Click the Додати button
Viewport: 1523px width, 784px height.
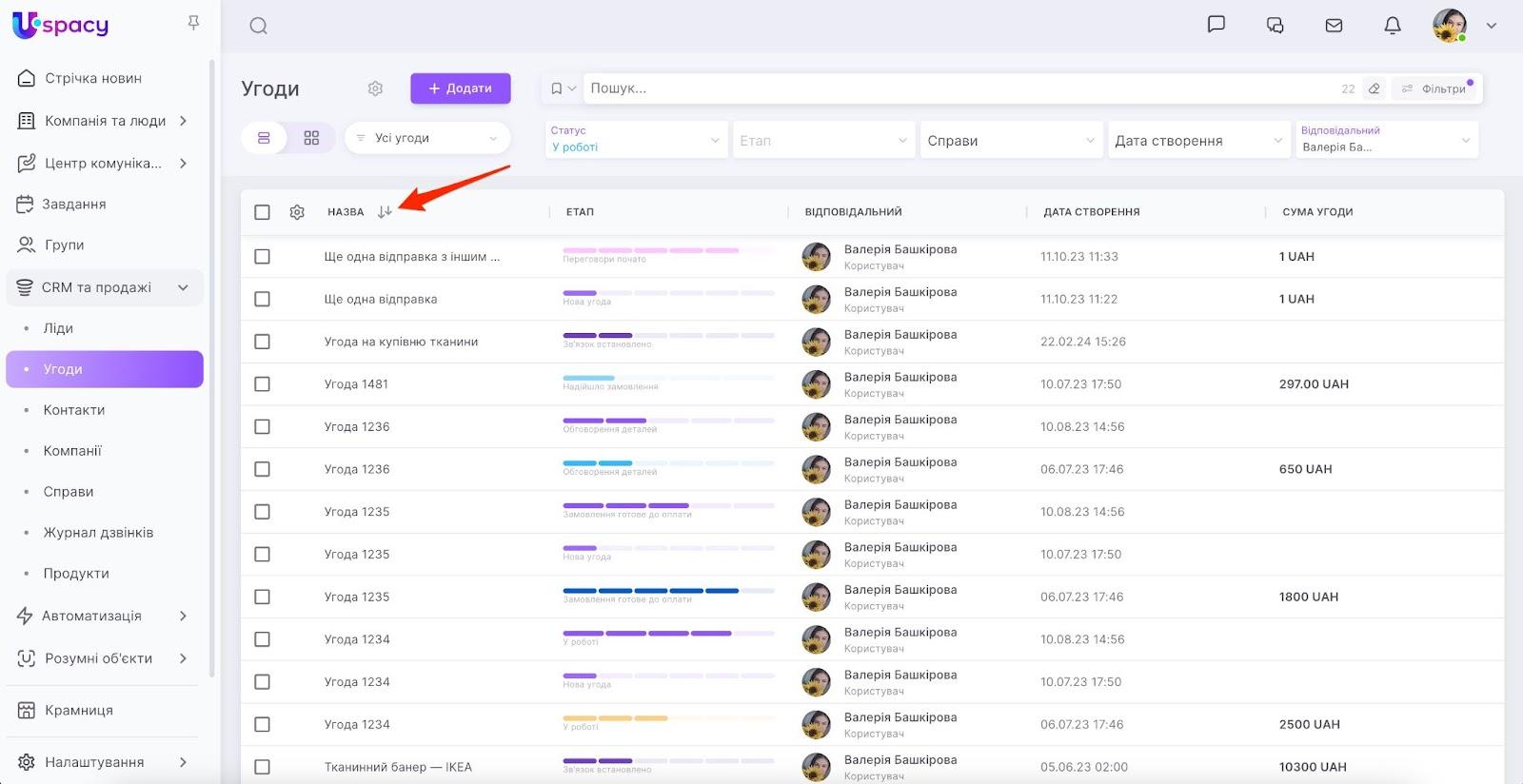point(461,88)
